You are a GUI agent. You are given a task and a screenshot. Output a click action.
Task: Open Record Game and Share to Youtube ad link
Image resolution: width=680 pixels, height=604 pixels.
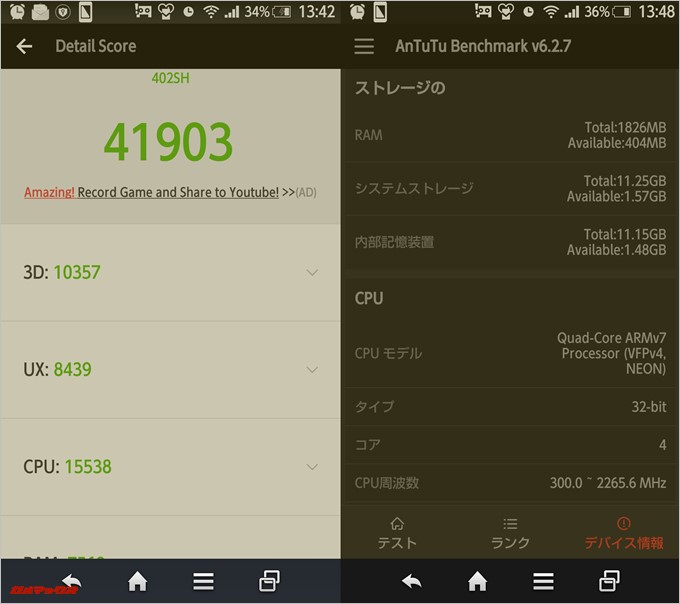[x=170, y=192]
